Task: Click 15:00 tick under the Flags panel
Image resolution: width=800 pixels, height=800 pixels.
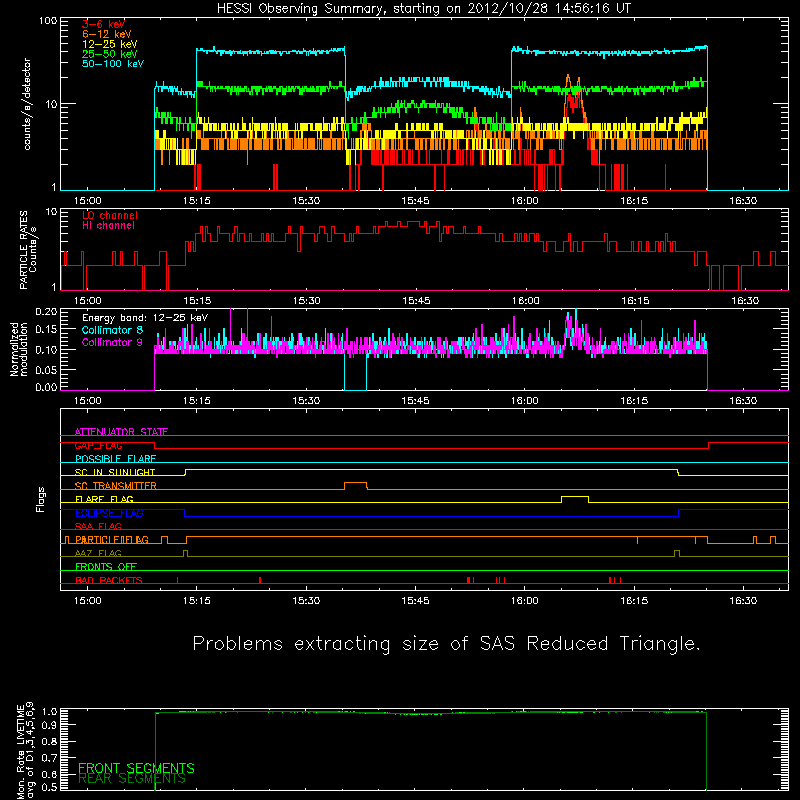Action: click(88, 601)
